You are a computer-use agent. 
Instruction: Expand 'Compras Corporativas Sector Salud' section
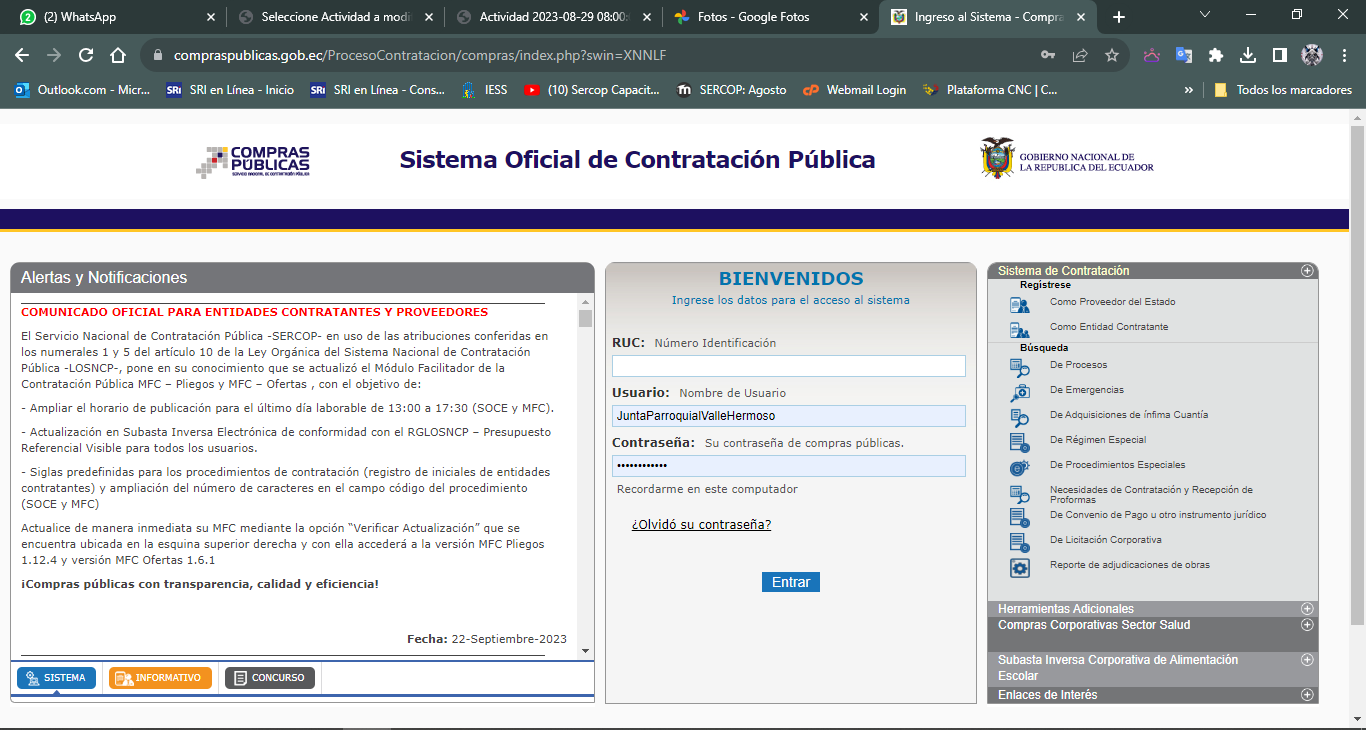pyautogui.click(x=1306, y=625)
